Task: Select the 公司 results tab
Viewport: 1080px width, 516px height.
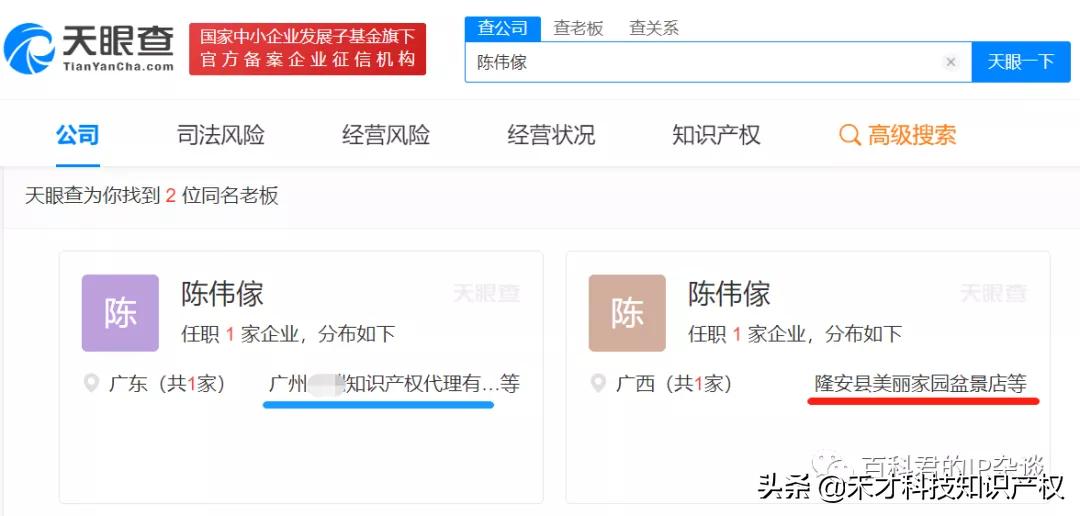Action: [x=78, y=134]
